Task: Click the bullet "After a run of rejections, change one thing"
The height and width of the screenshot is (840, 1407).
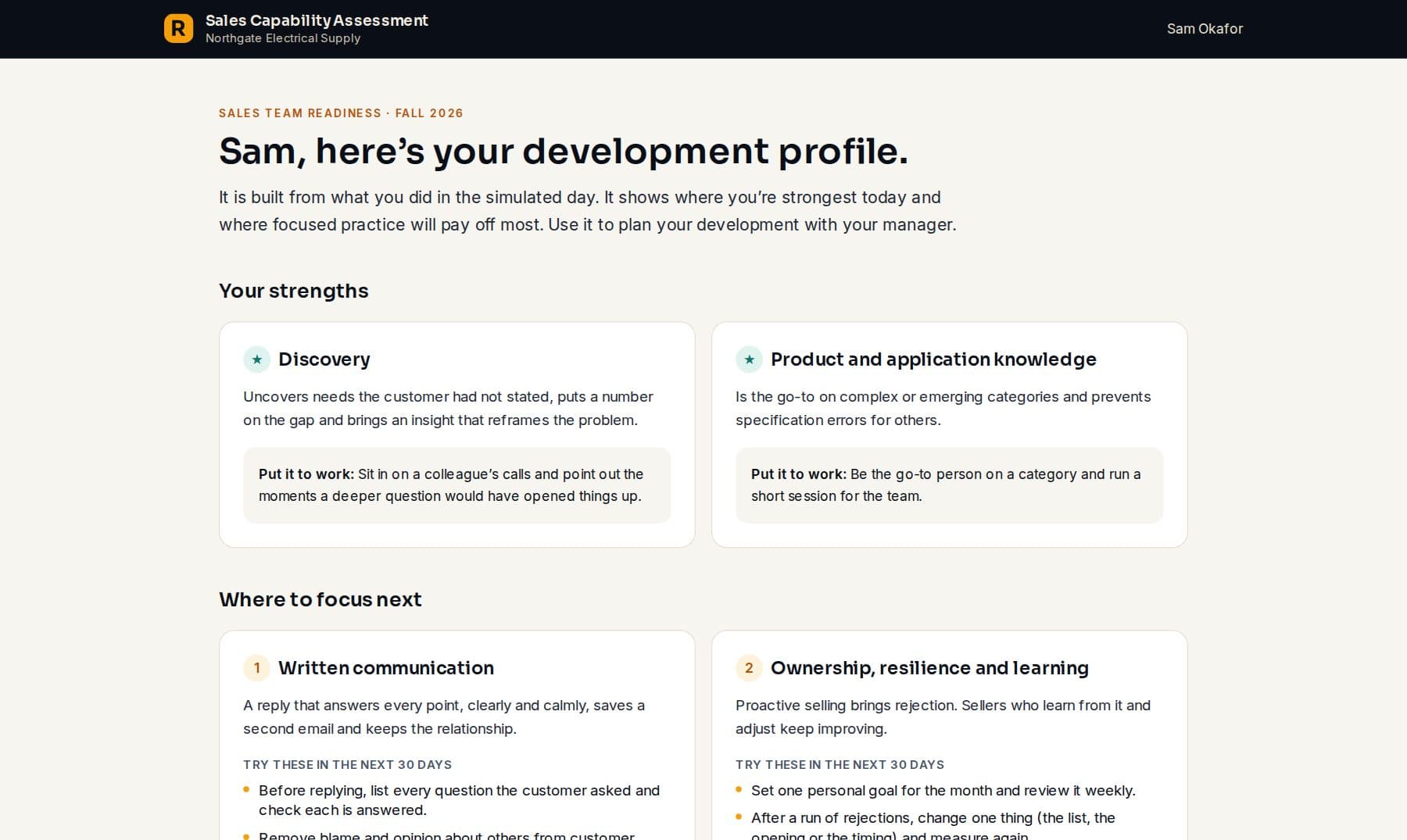Action: [x=933, y=827]
